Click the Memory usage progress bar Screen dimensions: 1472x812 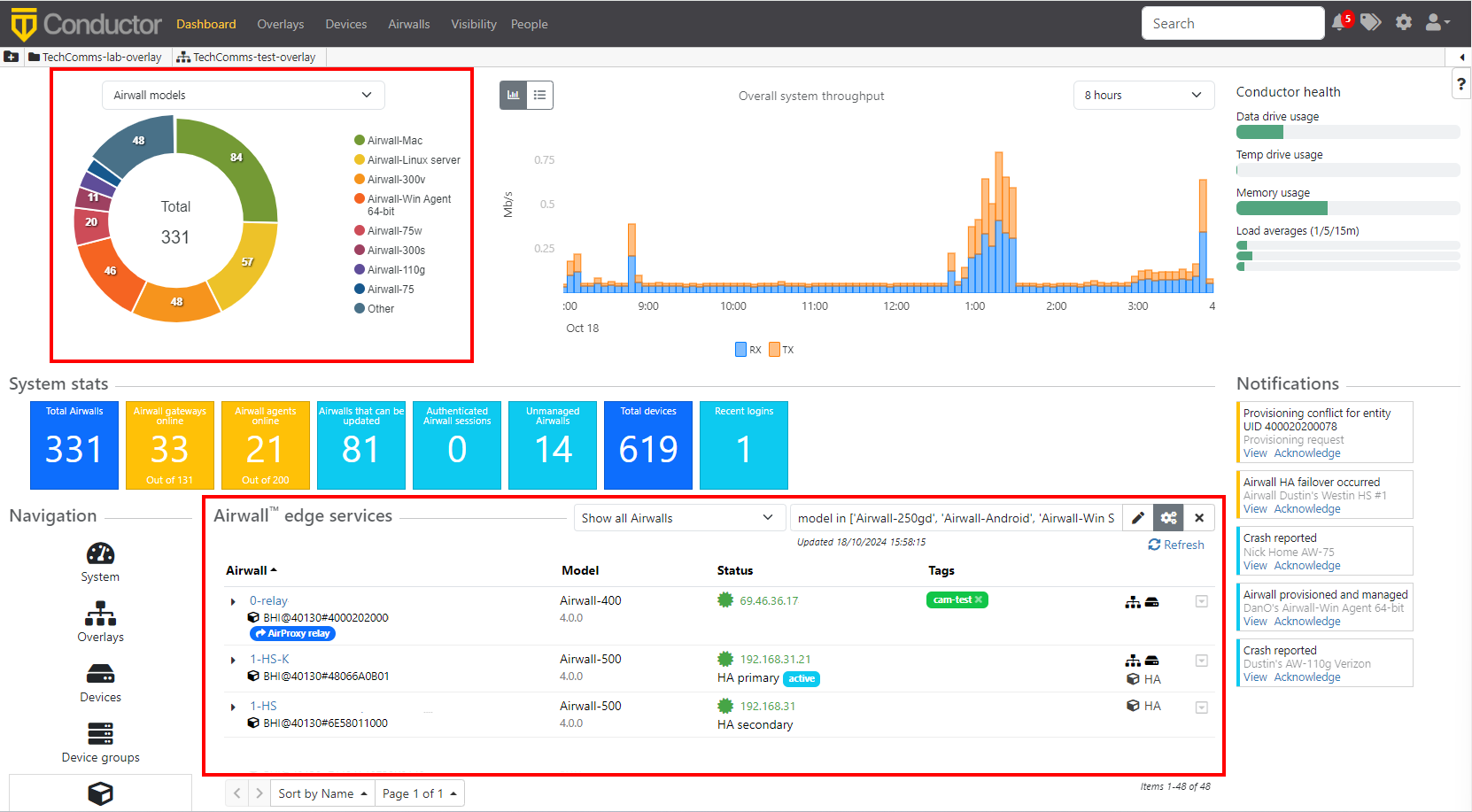coord(1347,208)
